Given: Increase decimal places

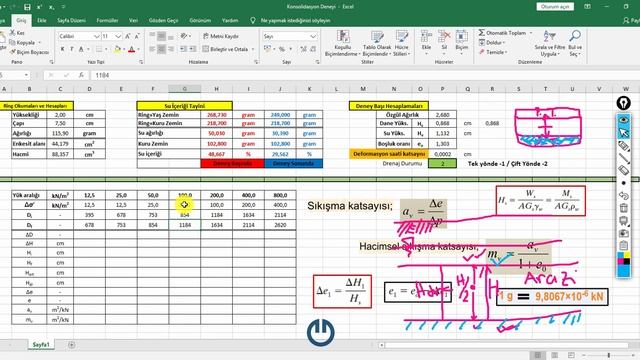Looking at the screenshot, I should 303,49.
